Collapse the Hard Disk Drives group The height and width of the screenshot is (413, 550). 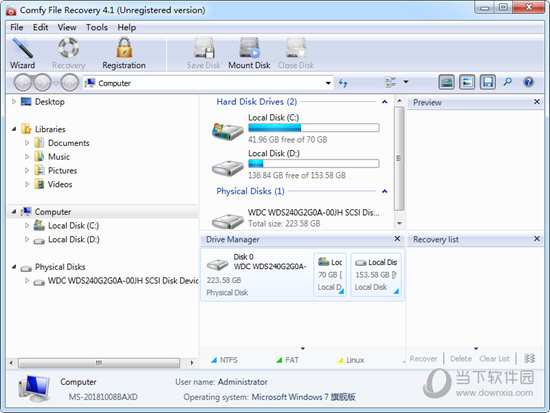point(384,102)
